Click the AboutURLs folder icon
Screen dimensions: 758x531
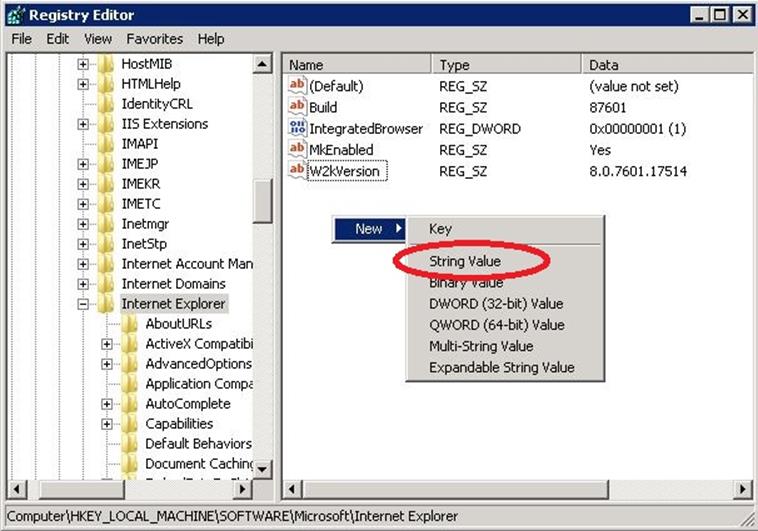pyautogui.click(x=130, y=324)
